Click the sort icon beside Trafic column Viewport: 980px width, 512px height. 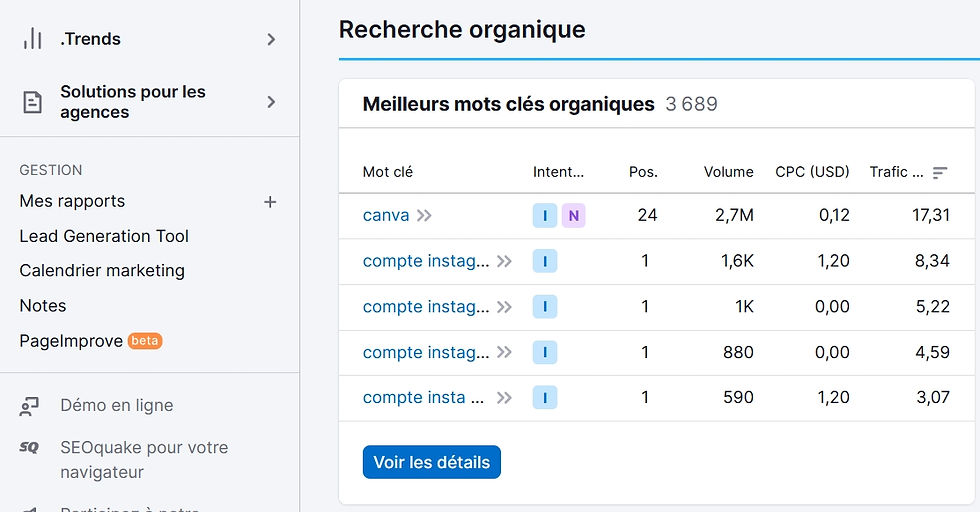(939, 172)
